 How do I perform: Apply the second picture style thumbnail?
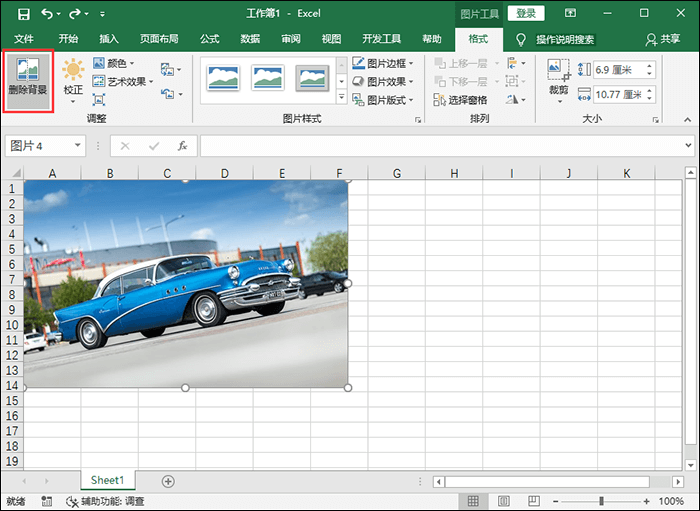pyautogui.click(x=267, y=78)
